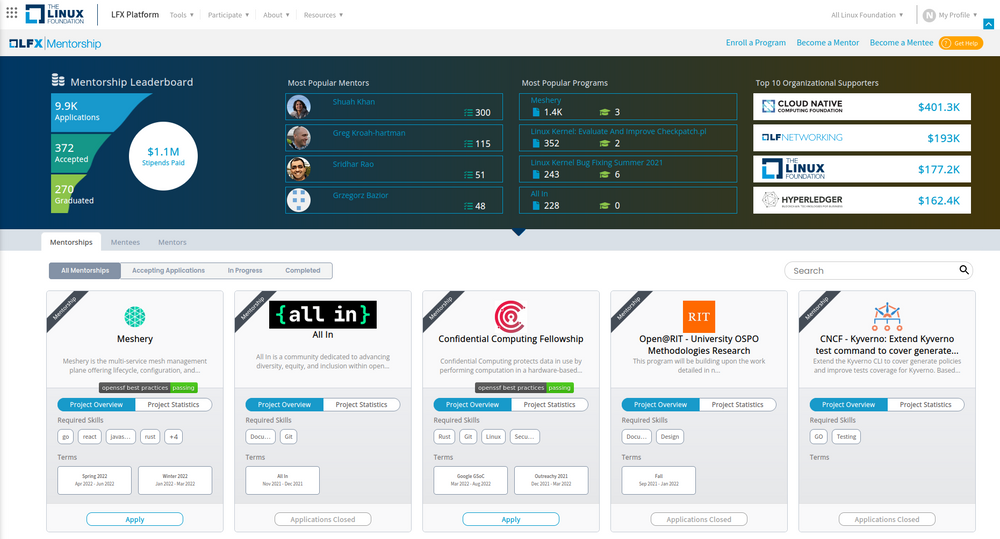Viewport: 1000px width, 539px height.
Task: Click into the Search input field
Action: pyautogui.click(x=870, y=270)
